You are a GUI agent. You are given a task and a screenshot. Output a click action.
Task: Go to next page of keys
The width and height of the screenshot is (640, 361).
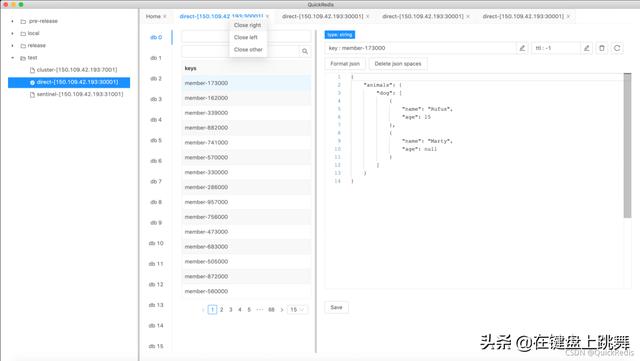point(282,310)
